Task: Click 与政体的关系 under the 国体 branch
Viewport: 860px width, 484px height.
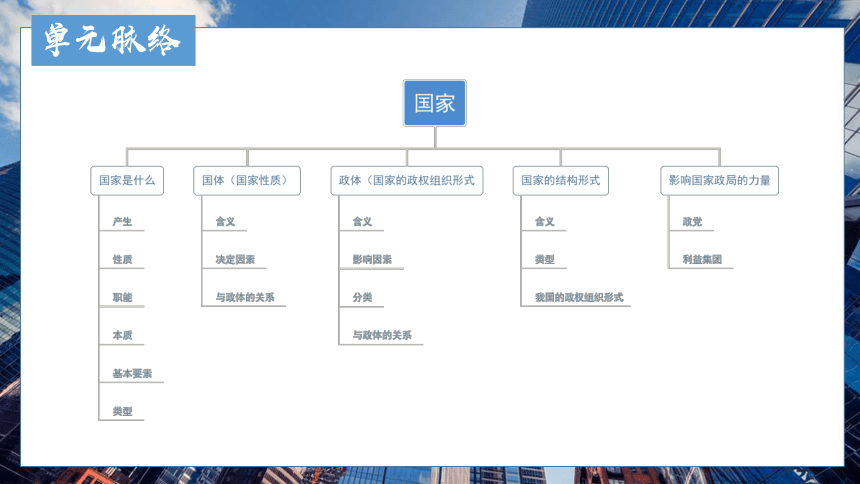Action: (x=245, y=297)
